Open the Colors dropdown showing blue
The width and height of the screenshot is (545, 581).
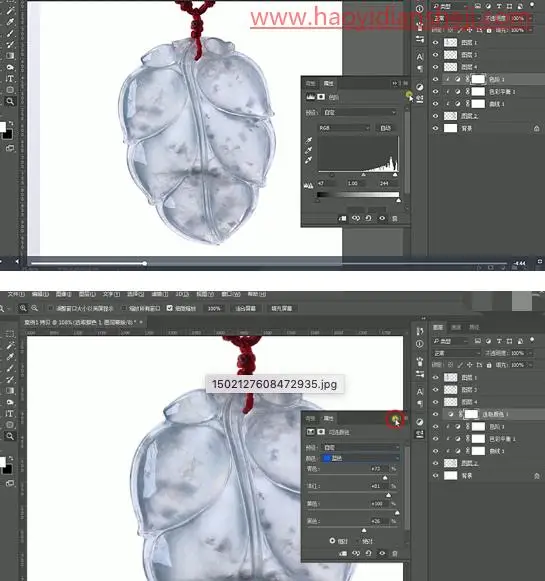tap(360, 458)
